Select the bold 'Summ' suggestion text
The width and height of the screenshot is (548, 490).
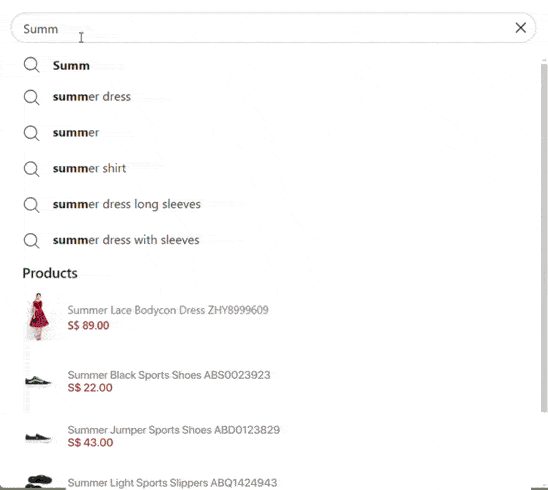pos(71,65)
